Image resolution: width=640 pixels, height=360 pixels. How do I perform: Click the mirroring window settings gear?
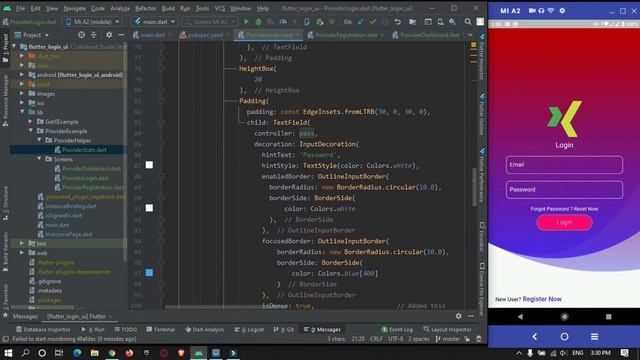pyautogui.click(x=562, y=11)
